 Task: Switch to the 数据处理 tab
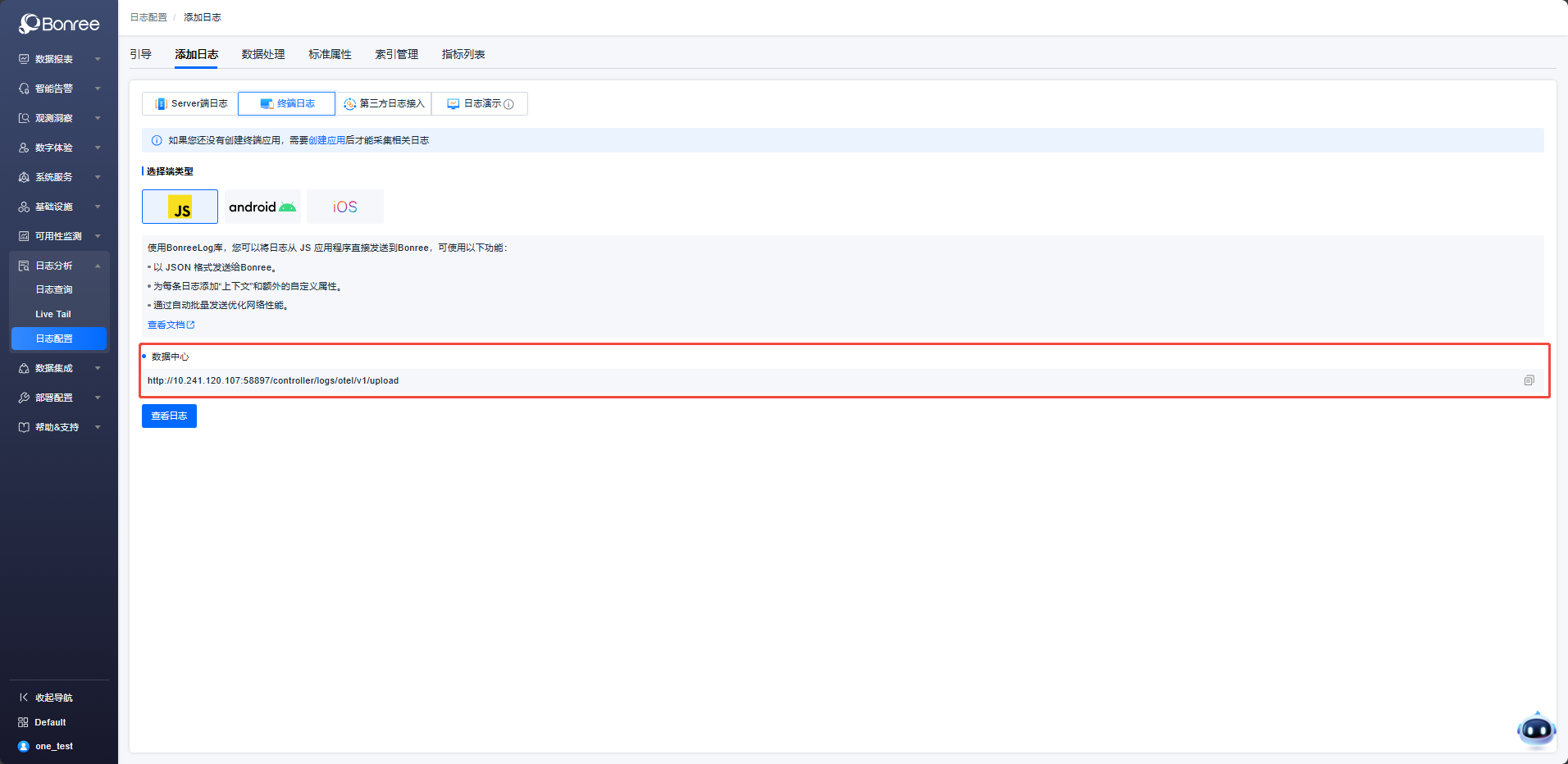click(x=263, y=54)
